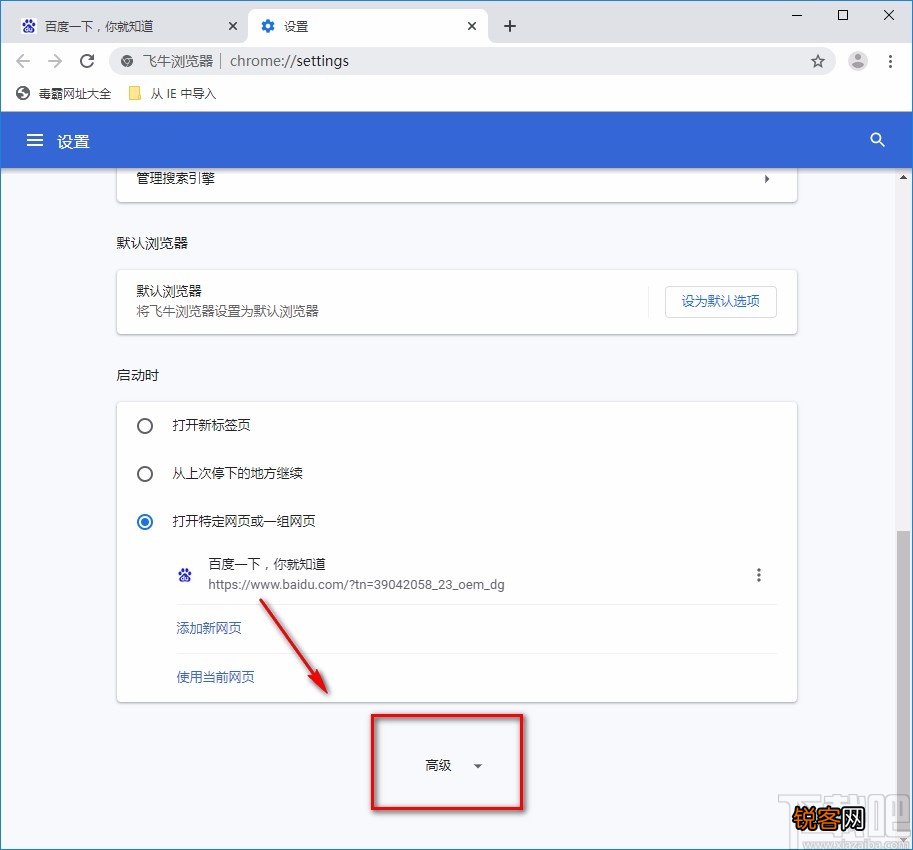The height and width of the screenshot is (850, 913).
Task: Click the address bar showing chrome://settings
Action: coord(472,61)
